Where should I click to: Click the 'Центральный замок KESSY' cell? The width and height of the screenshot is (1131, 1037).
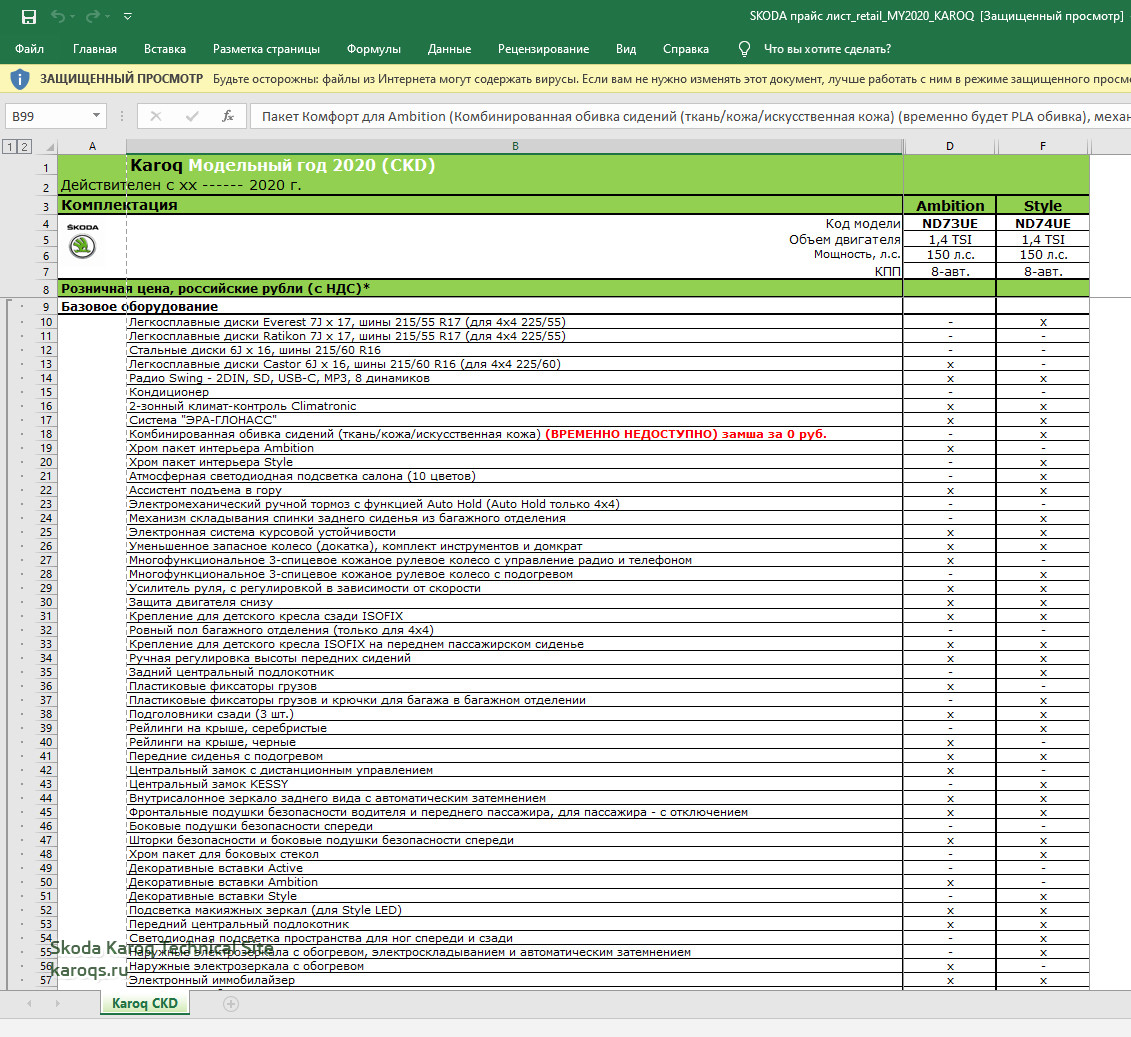point(514,784)
